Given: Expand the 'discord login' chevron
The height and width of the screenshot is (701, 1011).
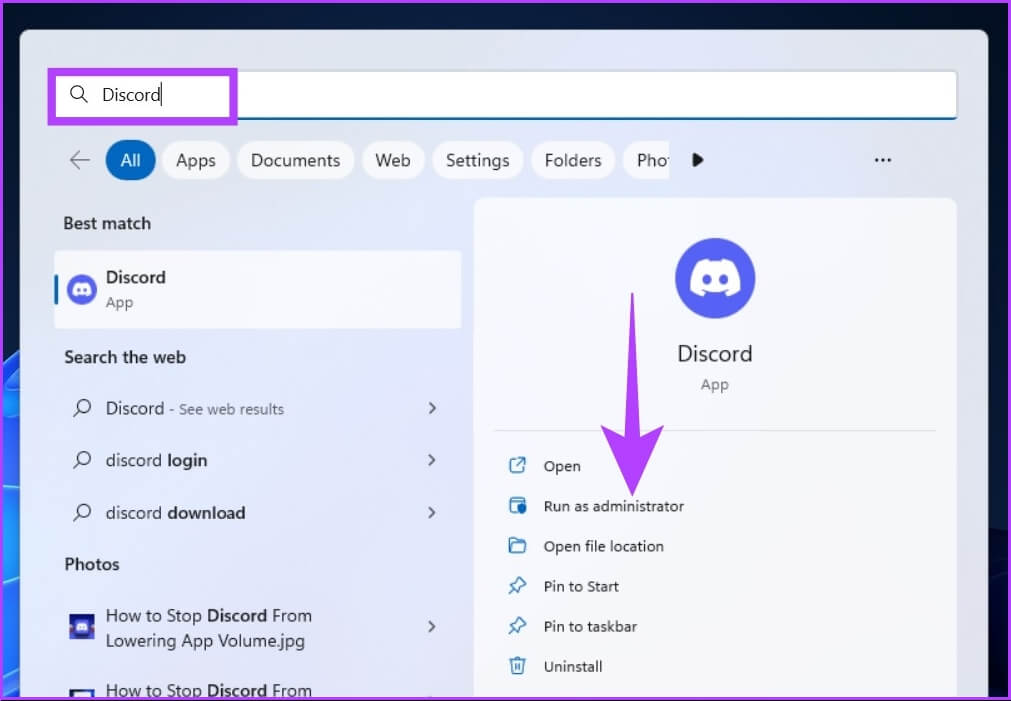Looking at the screenshot, I should coord(432,460).
